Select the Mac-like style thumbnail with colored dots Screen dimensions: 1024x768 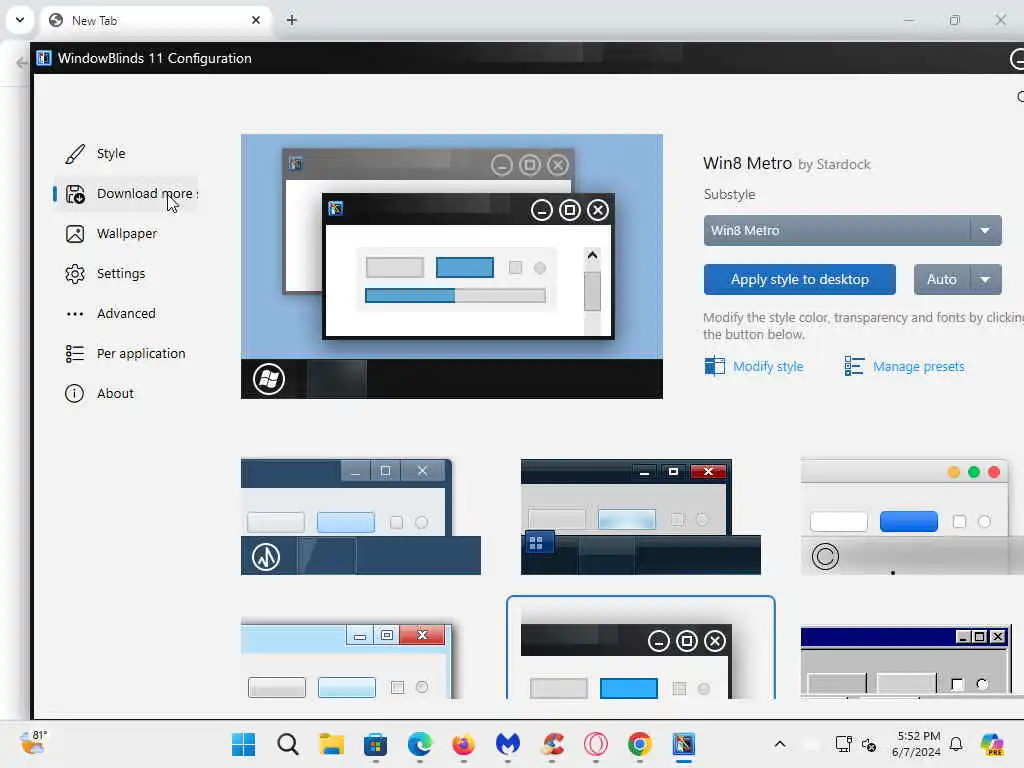(912, 517)
